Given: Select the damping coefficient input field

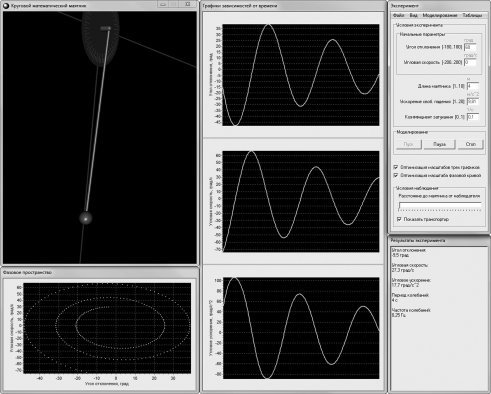Looking at the screenshot, I should (x=473, y=117).
